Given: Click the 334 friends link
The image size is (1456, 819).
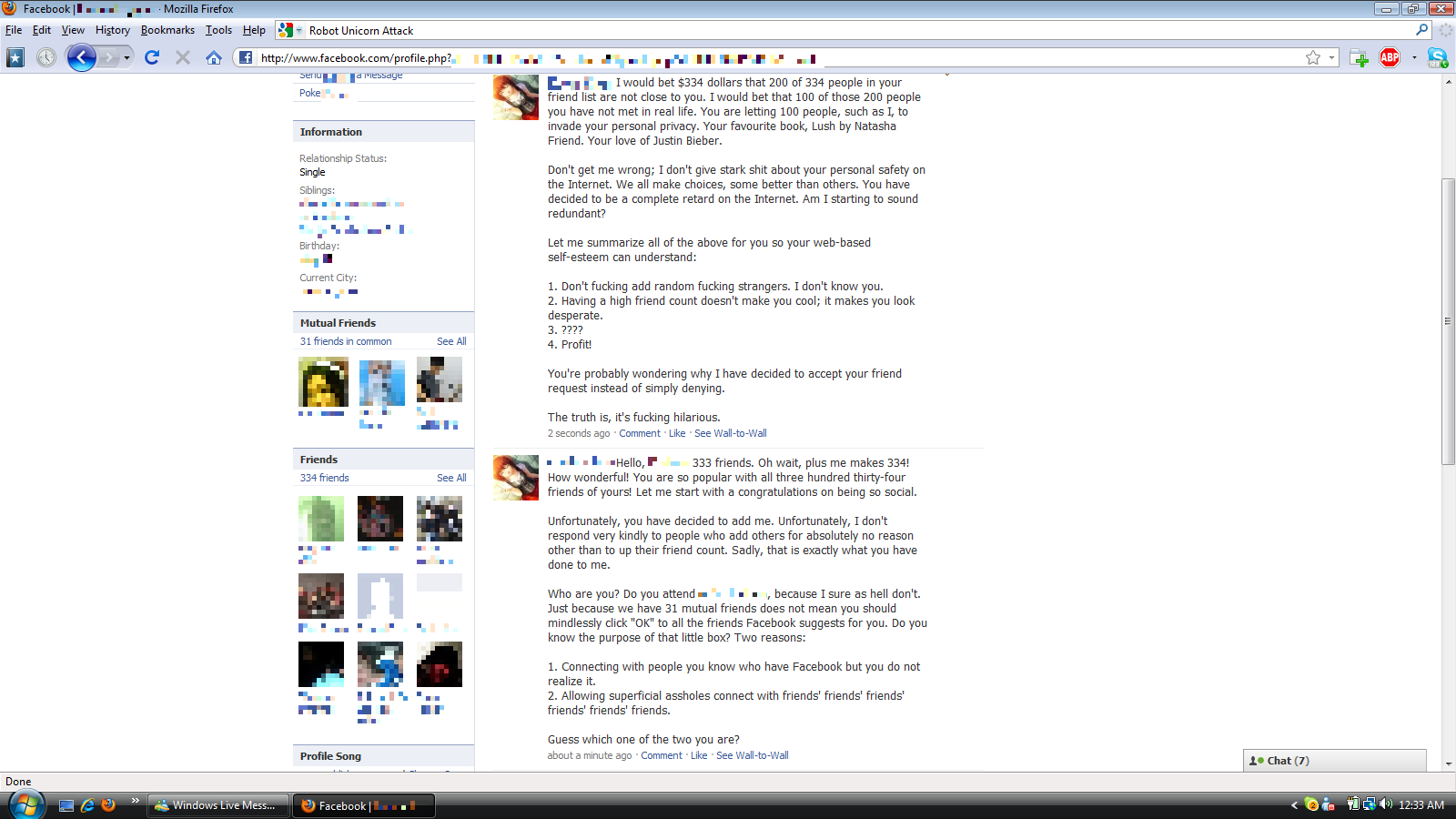Looking at the screenshot, I should tap(325, 478).
